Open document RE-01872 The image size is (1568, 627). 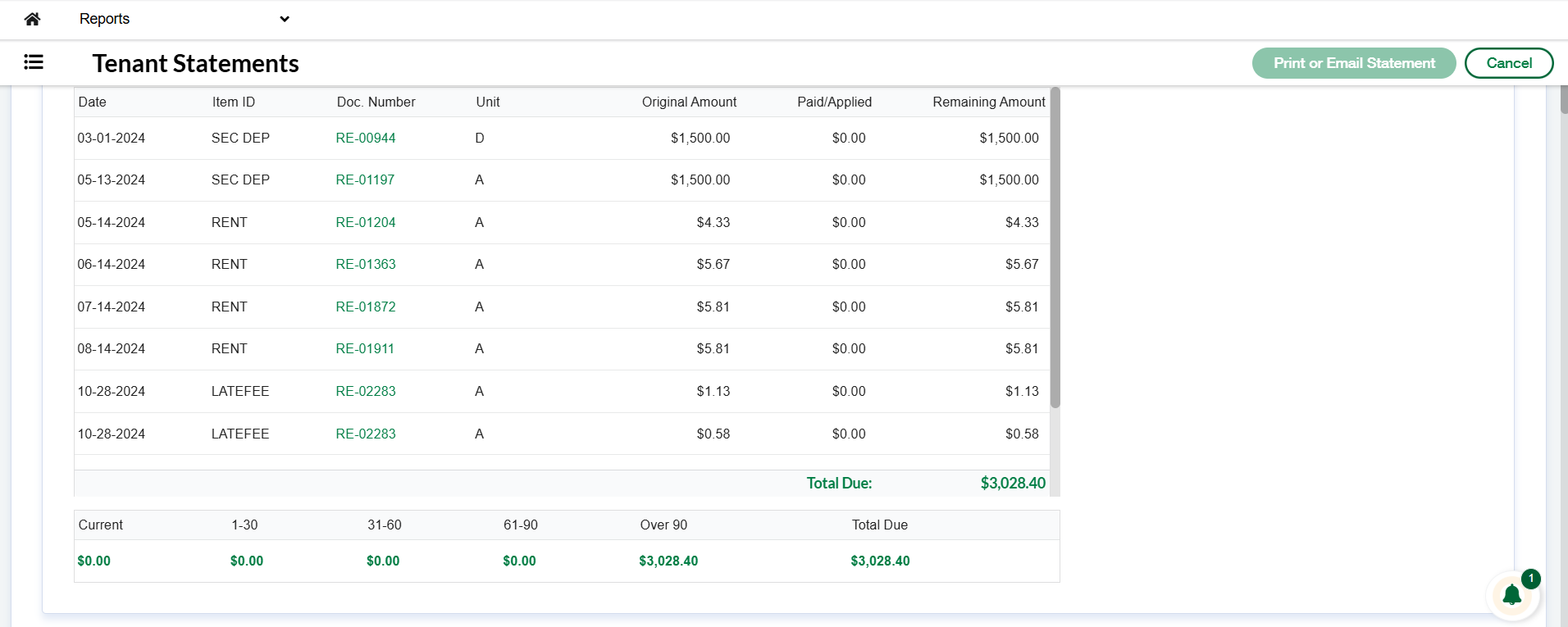tap(366, 307)
